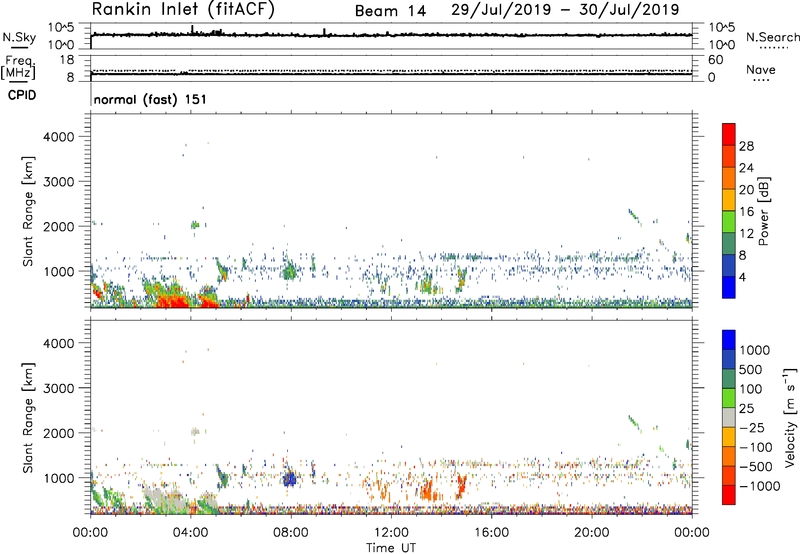Click the blue top of the Velocity colorbar
Image resolution: width=800 pixels, height=554 pixels.
729,340
